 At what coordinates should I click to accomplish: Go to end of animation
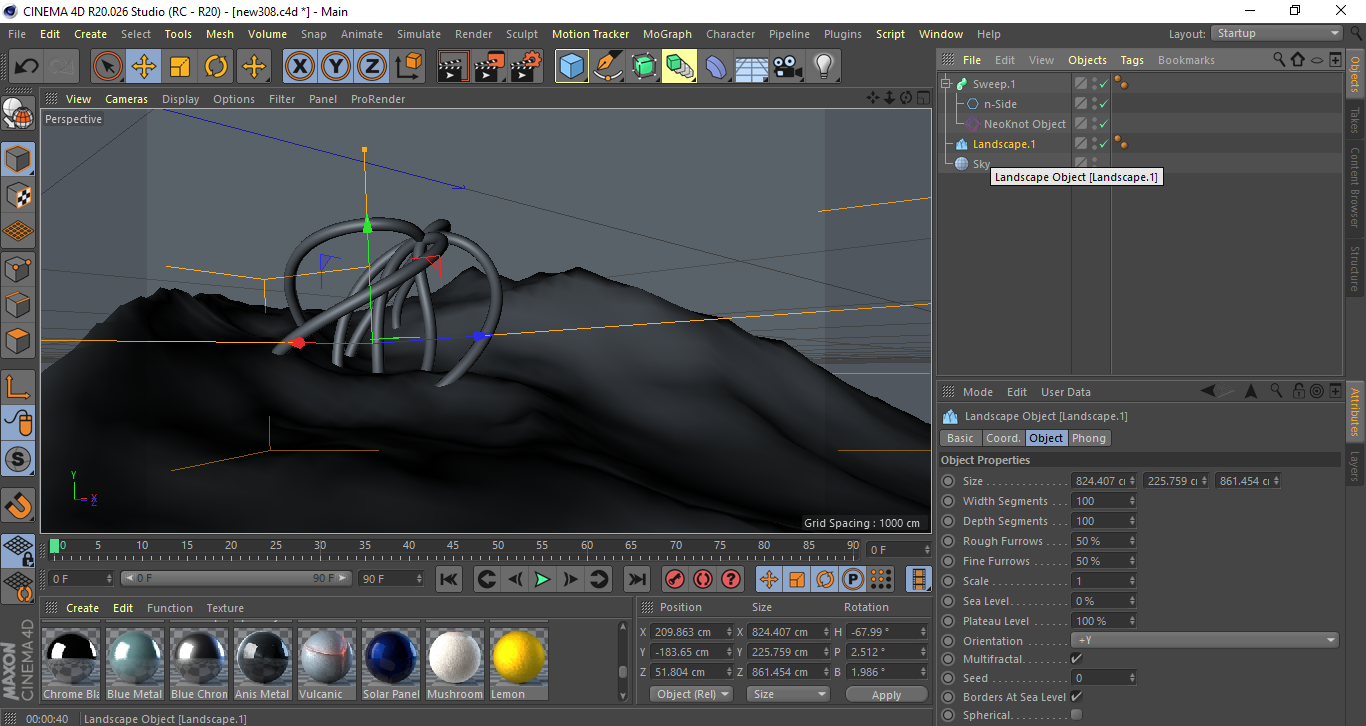point(637,579)
